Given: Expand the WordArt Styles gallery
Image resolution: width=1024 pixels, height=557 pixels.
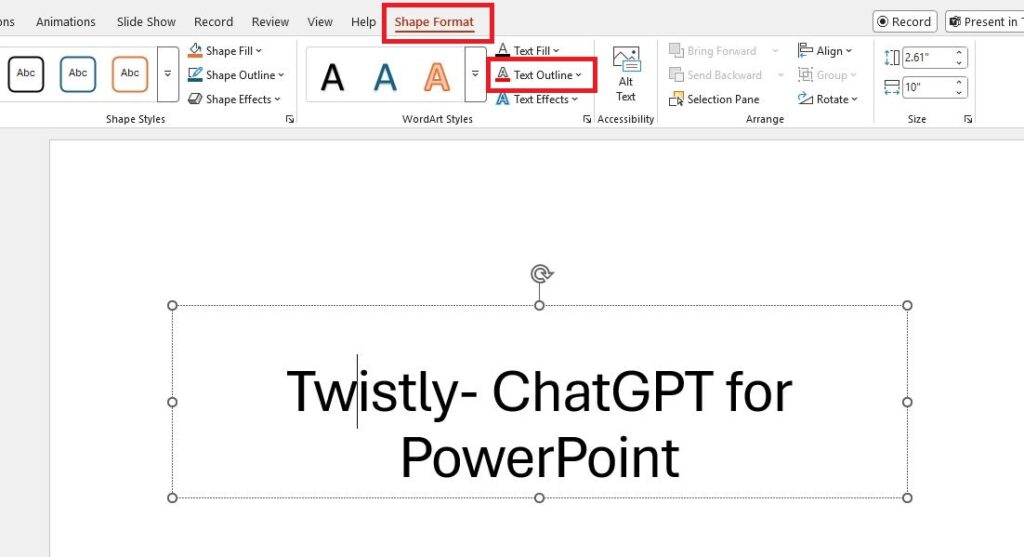Looking at the screenshot, I should click(x=475, y=74).
